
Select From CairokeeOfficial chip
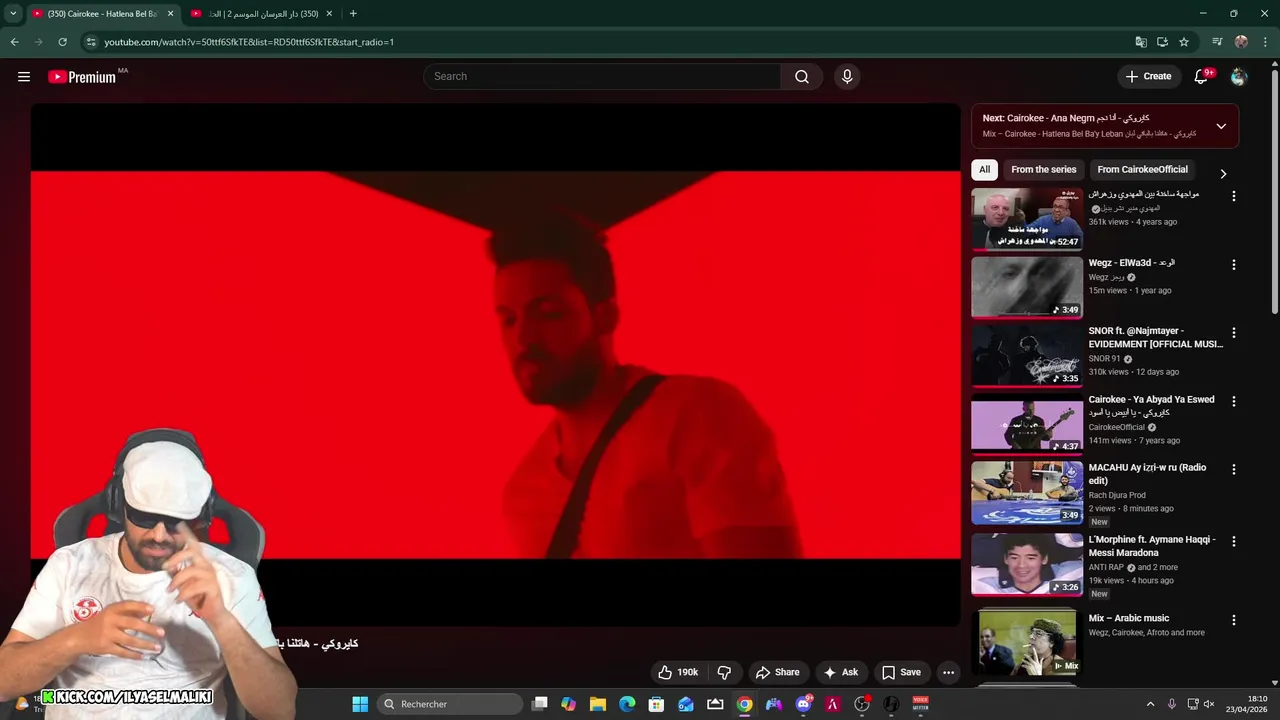1143,170
